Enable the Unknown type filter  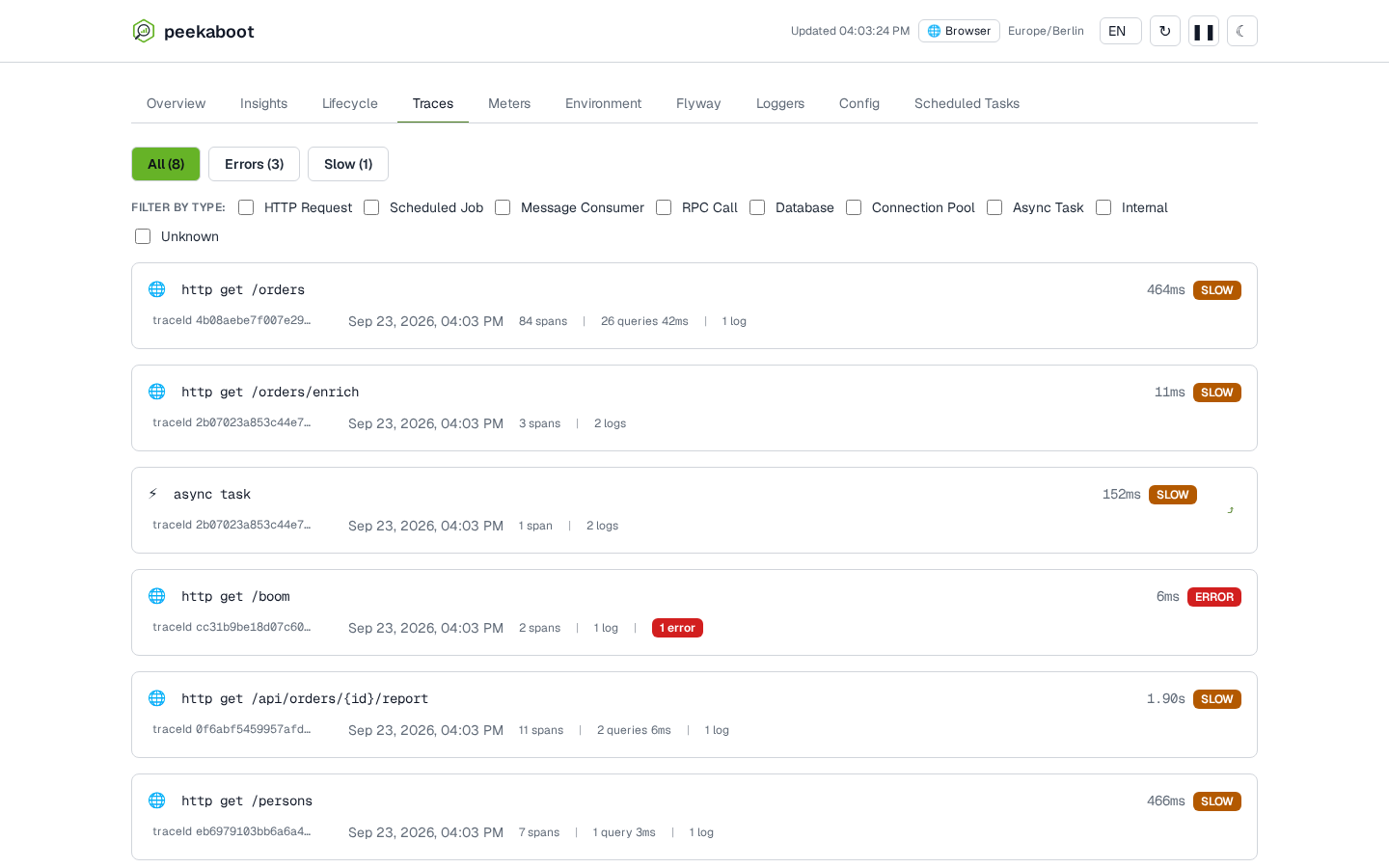point(143,236)
